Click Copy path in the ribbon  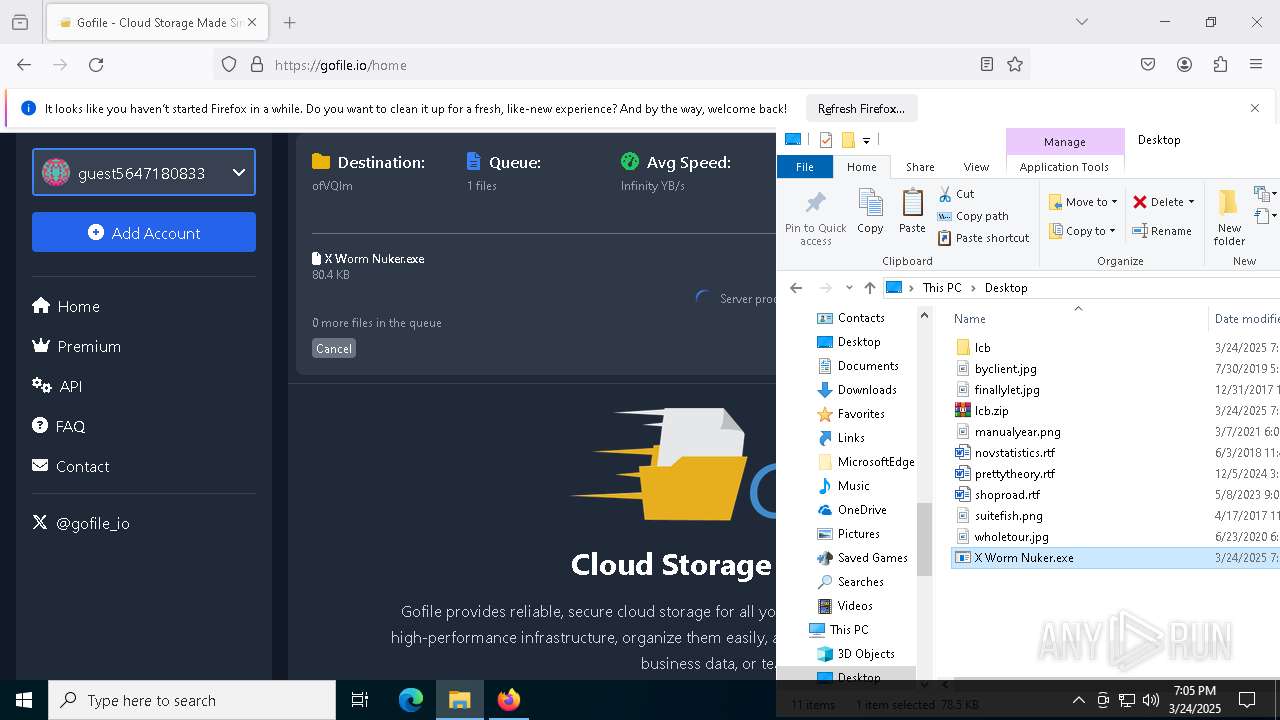tap(973, 216)
